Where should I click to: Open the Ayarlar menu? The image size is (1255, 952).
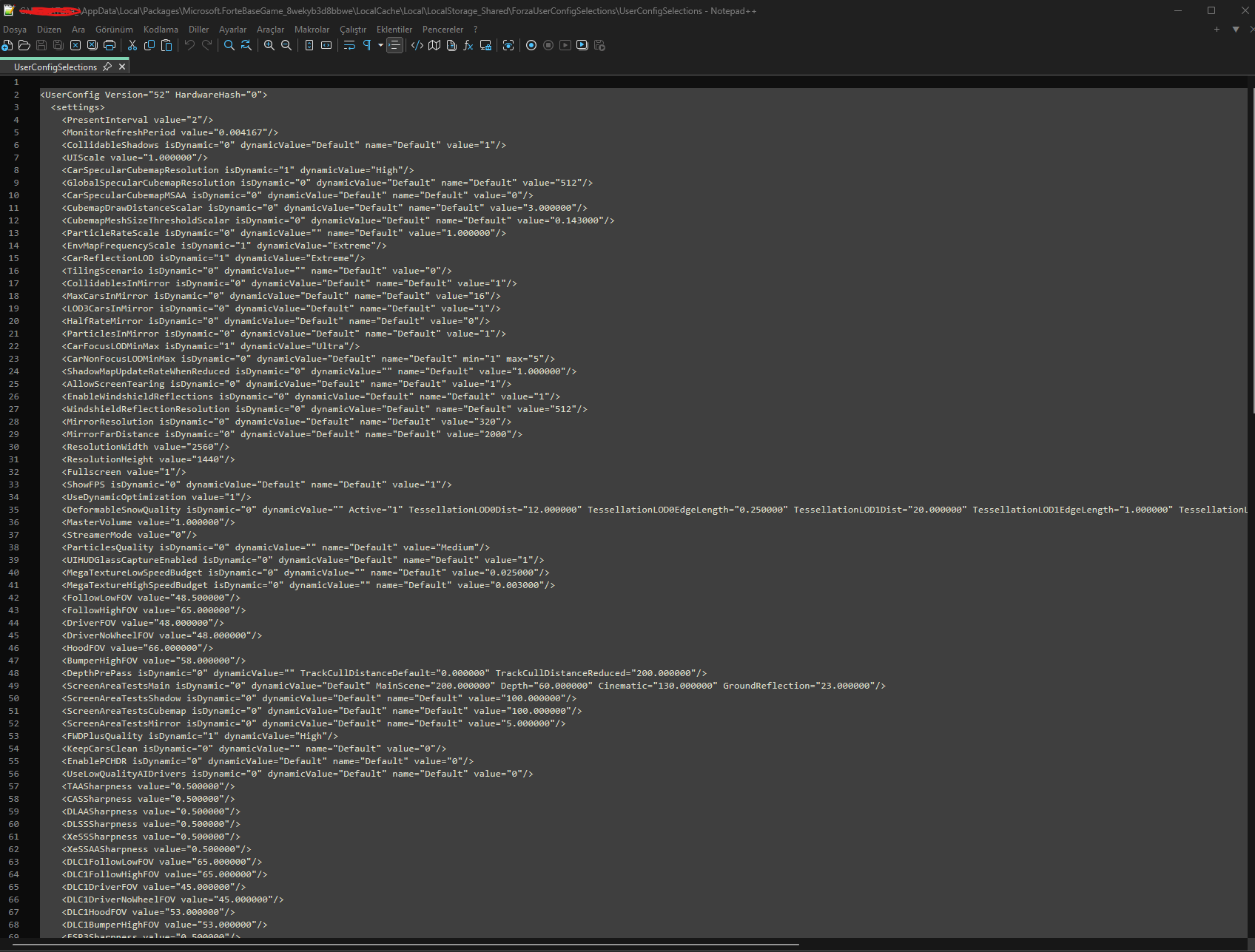coord(232,30)
